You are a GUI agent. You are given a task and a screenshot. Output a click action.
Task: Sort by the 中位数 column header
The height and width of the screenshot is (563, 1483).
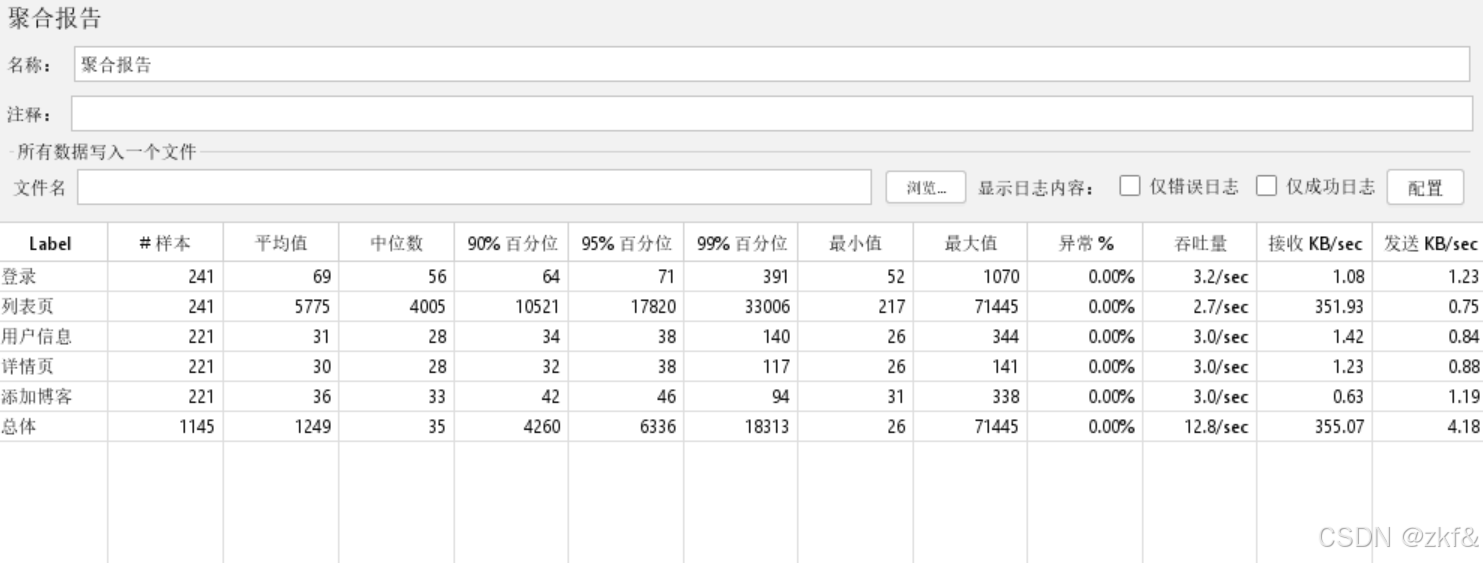point(396,244)
